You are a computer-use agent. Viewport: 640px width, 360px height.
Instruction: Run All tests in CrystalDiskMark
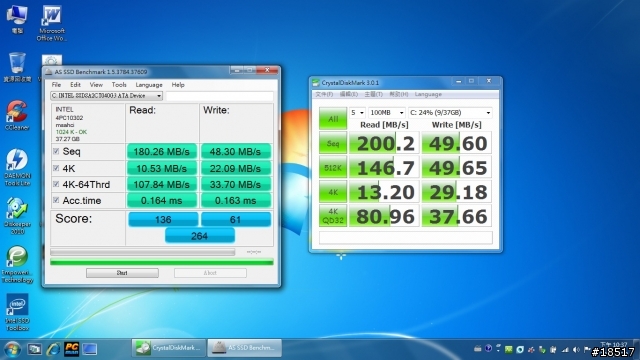coord(333,119)
